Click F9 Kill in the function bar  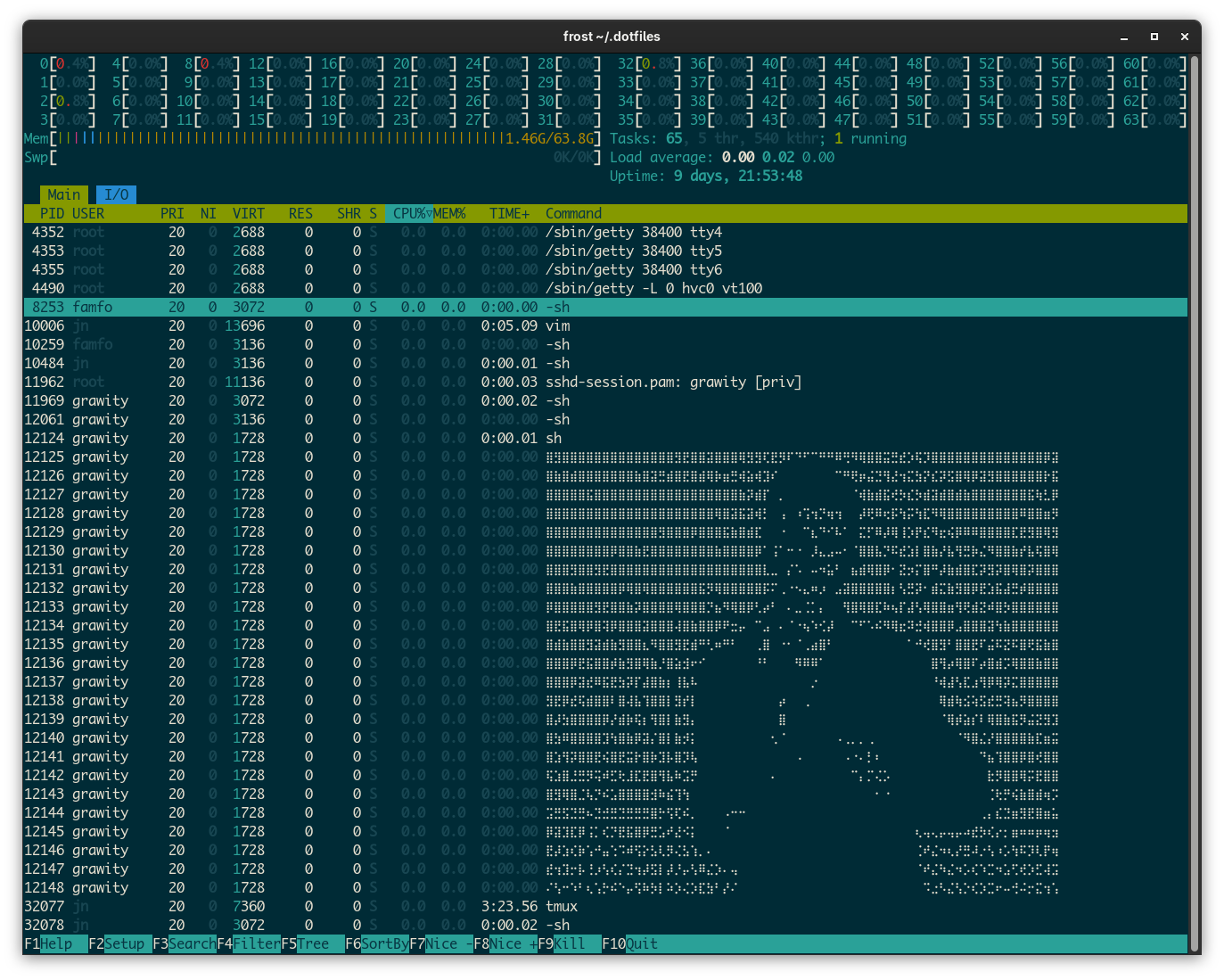point(570,943)
